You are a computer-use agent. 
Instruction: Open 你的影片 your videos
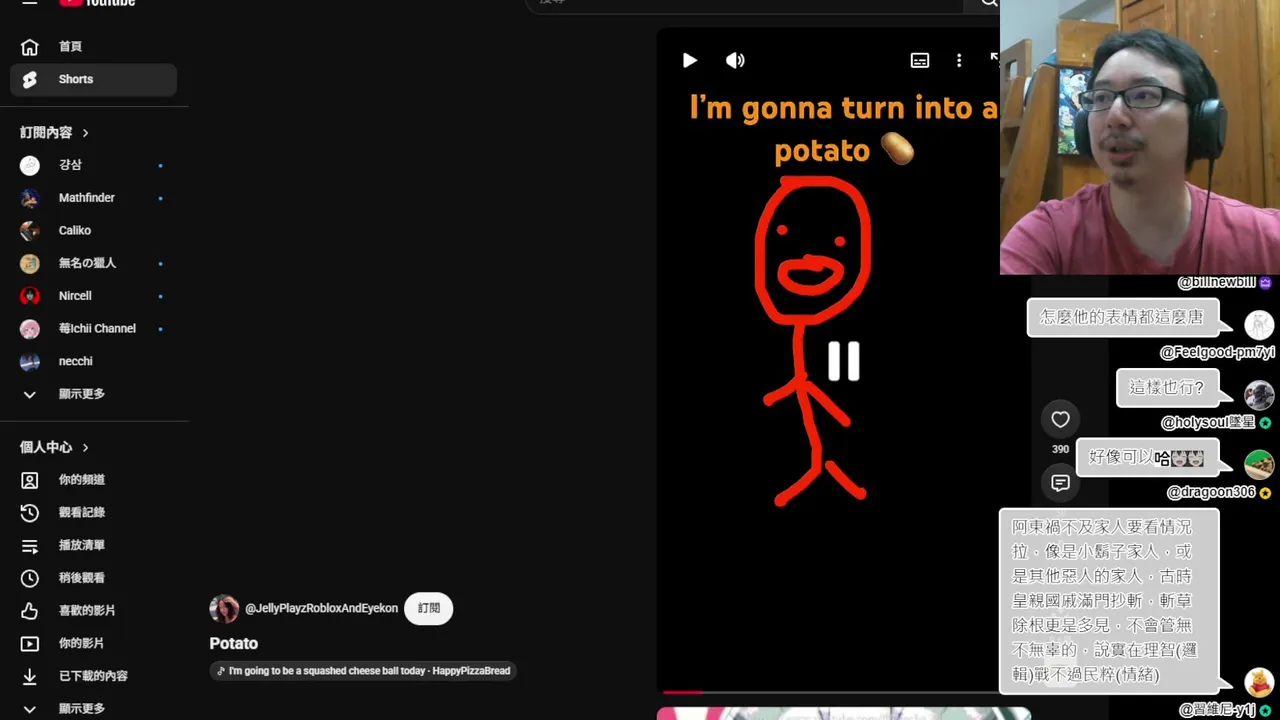93,643
